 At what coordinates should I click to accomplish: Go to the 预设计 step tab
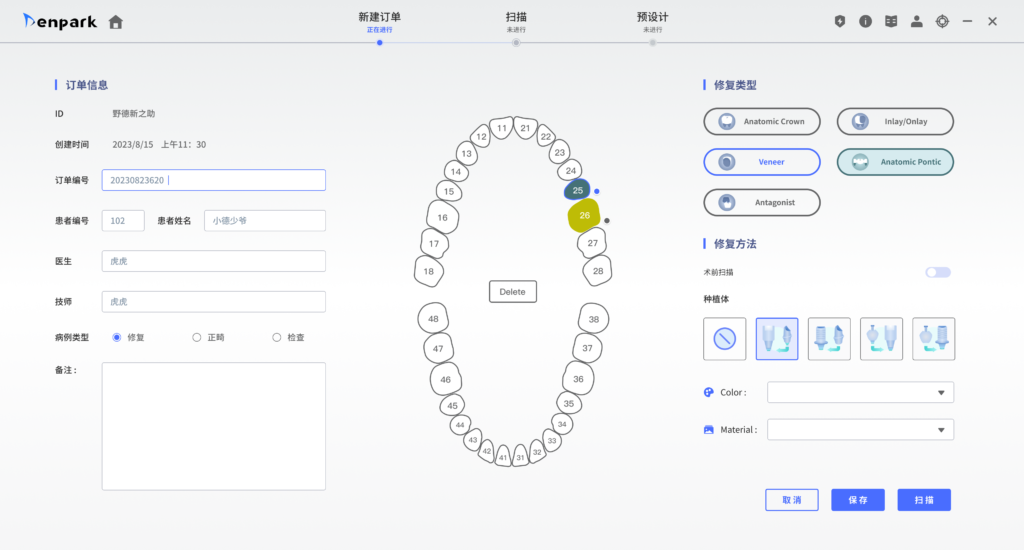pos(652,22)
